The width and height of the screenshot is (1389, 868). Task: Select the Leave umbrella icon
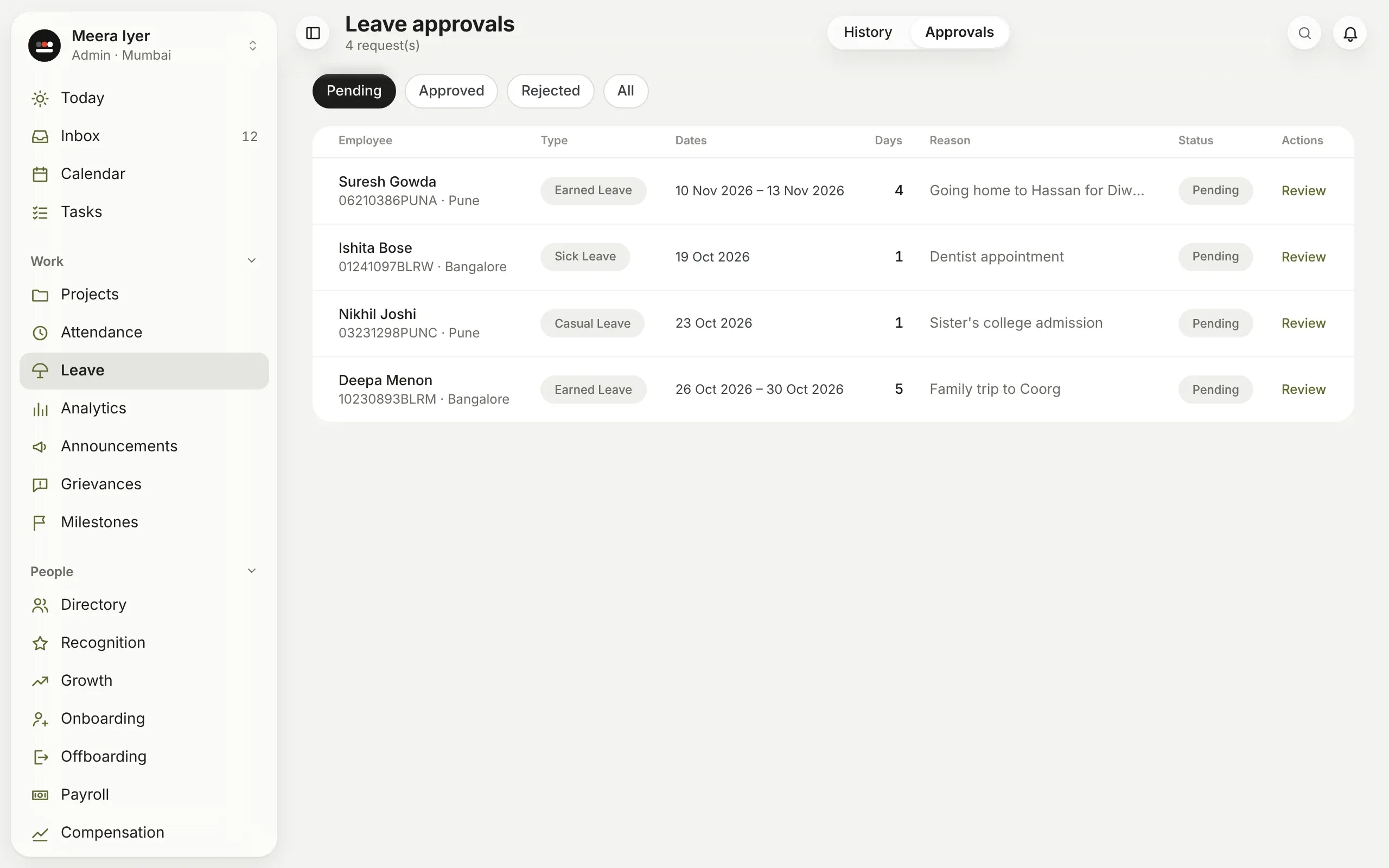tap(40, 371)
